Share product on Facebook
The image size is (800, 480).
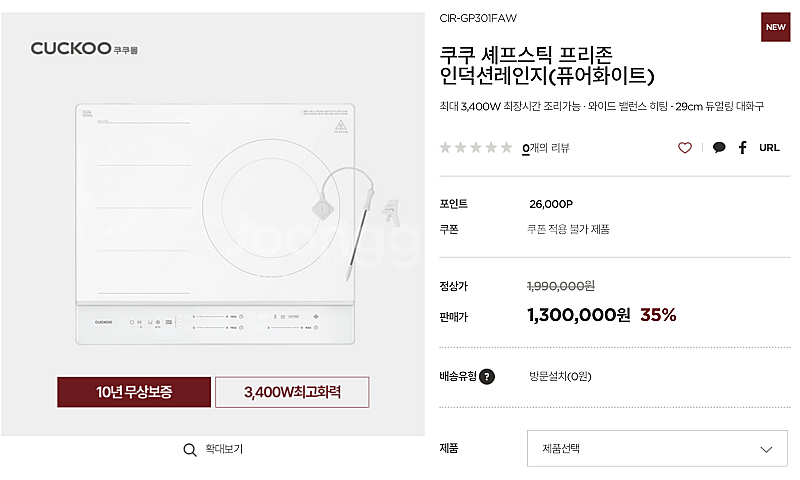tap(743, 148)
